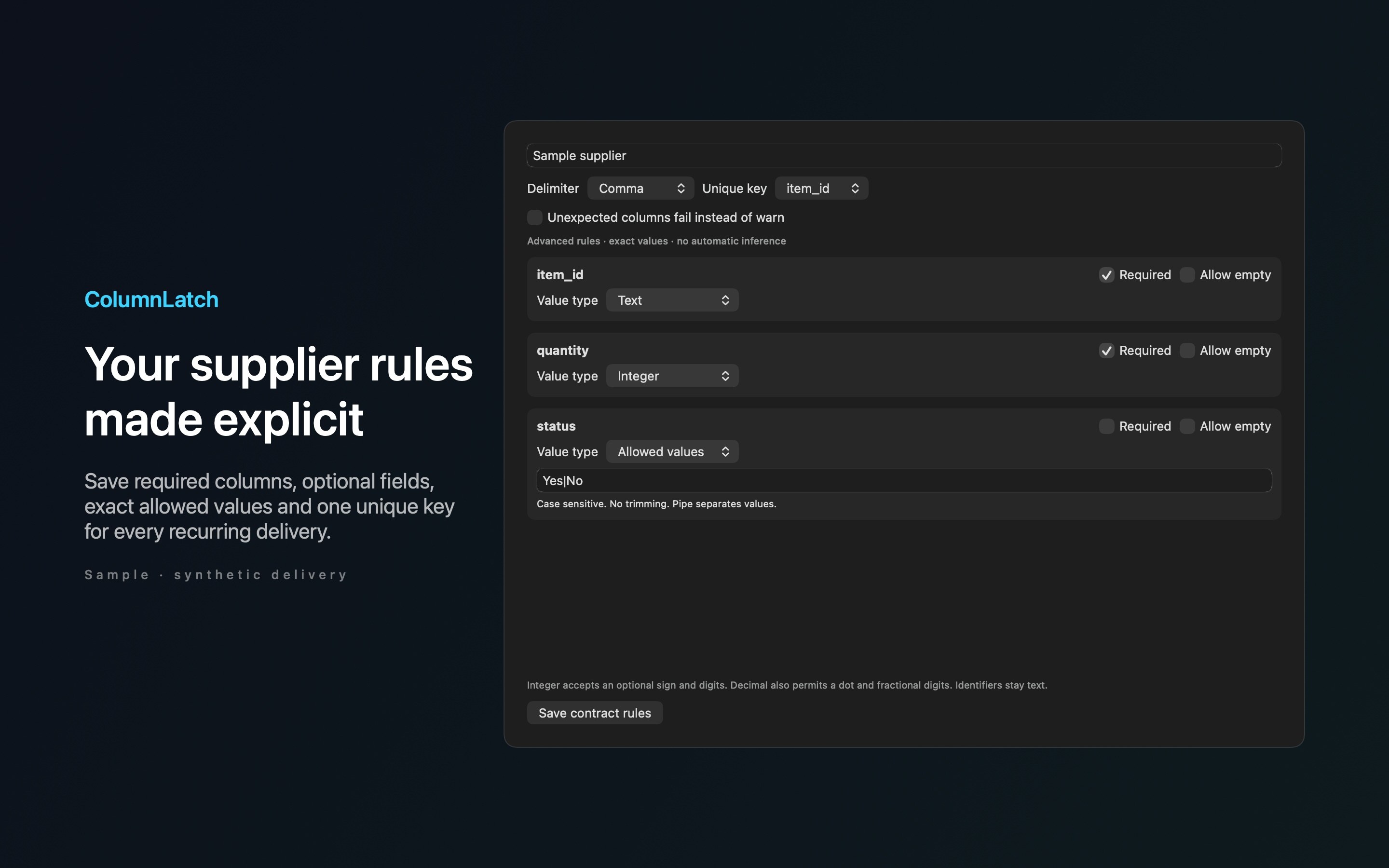Check Required for status column
1389x868 pixels.
(1106, 427)
